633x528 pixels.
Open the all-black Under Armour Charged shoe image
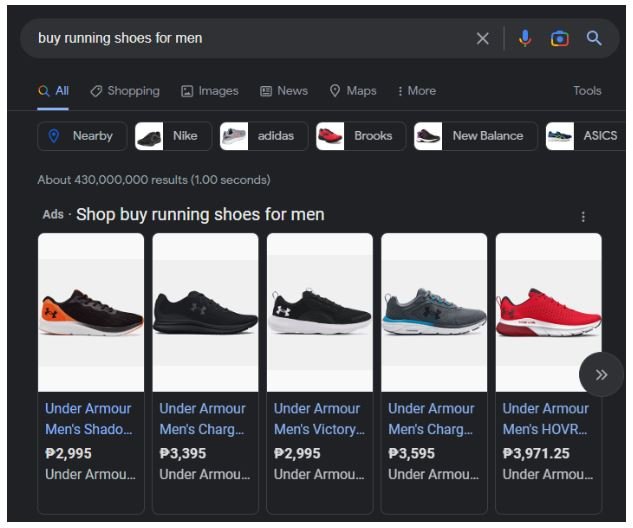coord(205,312)
